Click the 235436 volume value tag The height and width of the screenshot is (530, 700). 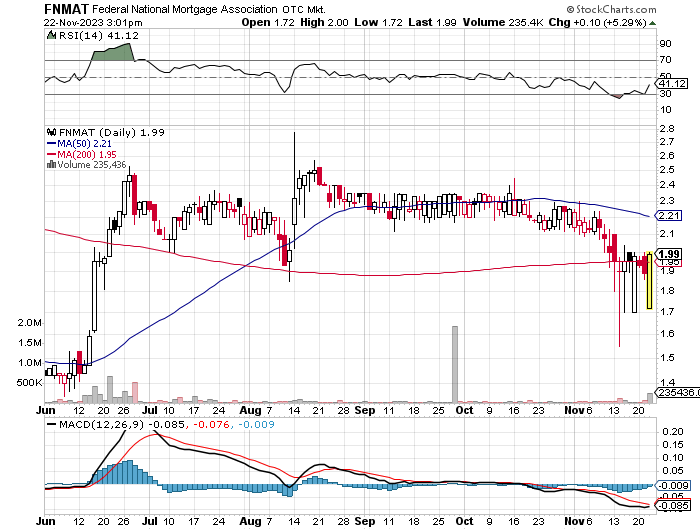(677, 392)
